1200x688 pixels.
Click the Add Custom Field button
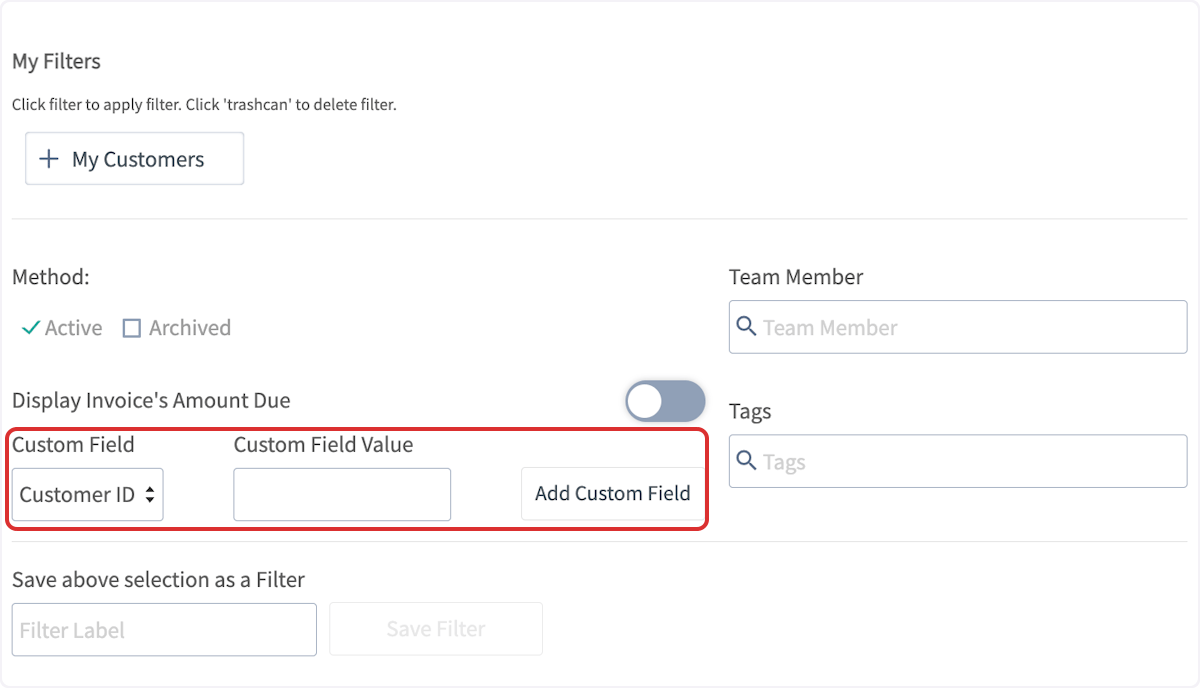tap(612, 493)
